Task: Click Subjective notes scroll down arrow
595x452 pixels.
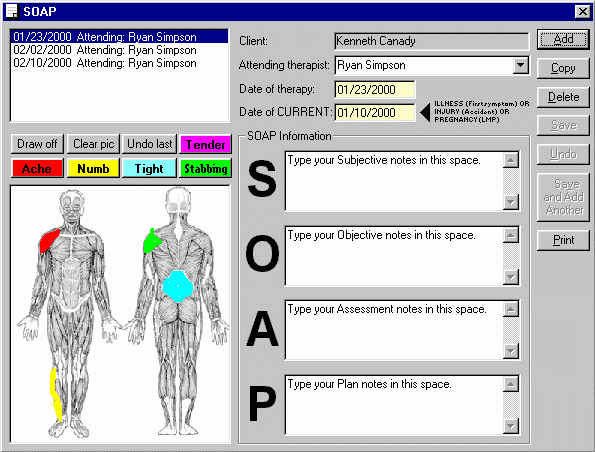Action: (x=511, y=202)
